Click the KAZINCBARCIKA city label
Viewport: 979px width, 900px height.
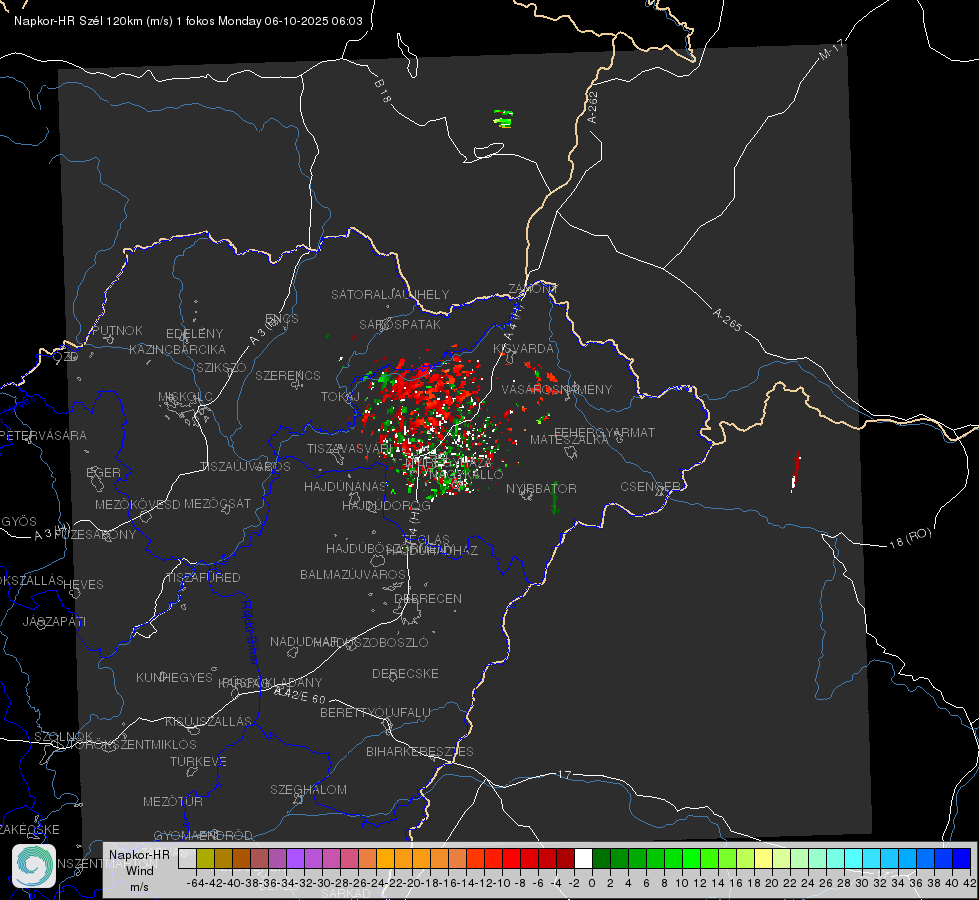click(x=177, y=349)
